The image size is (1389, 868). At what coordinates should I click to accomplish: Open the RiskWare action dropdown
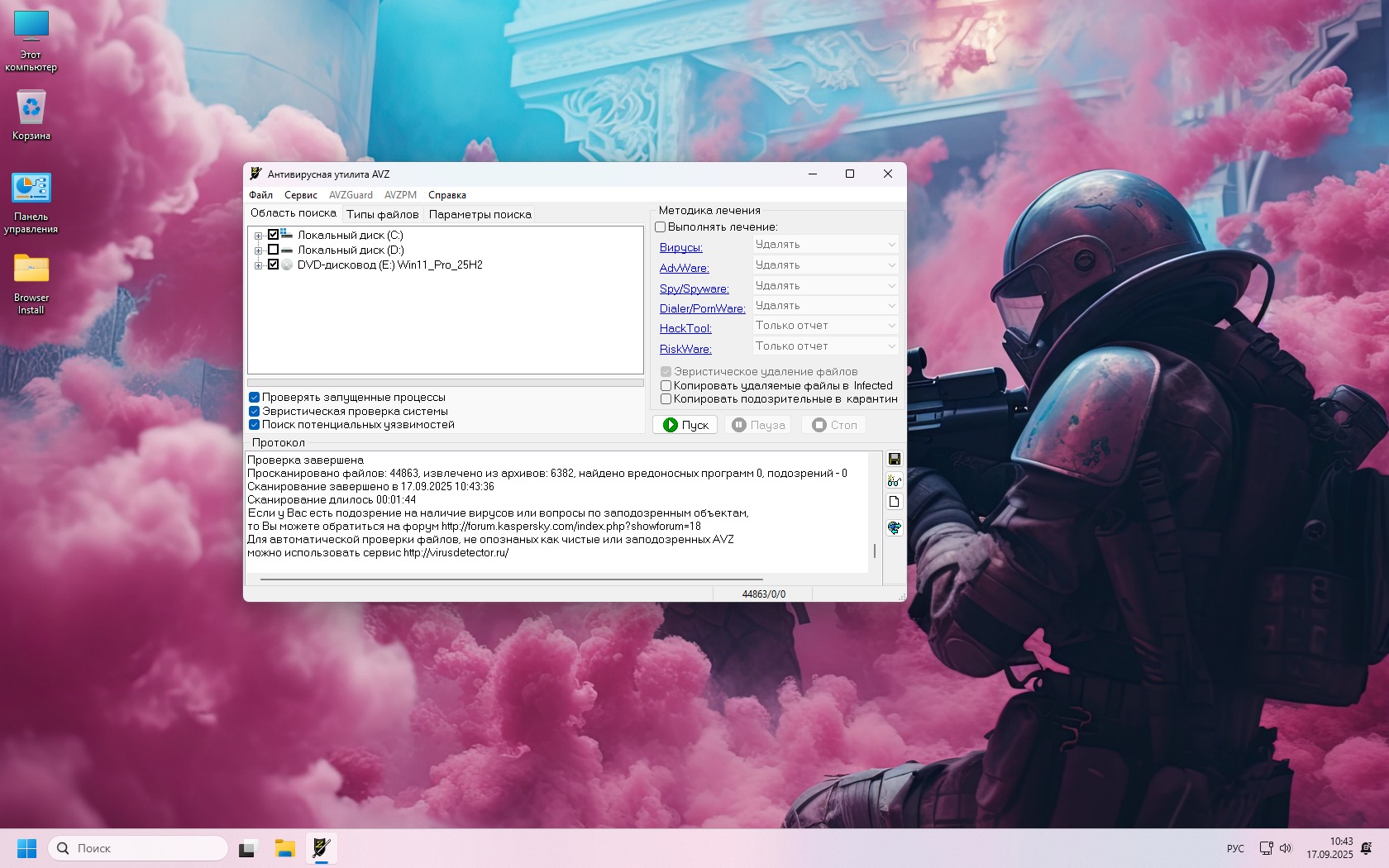click(825, 346)
